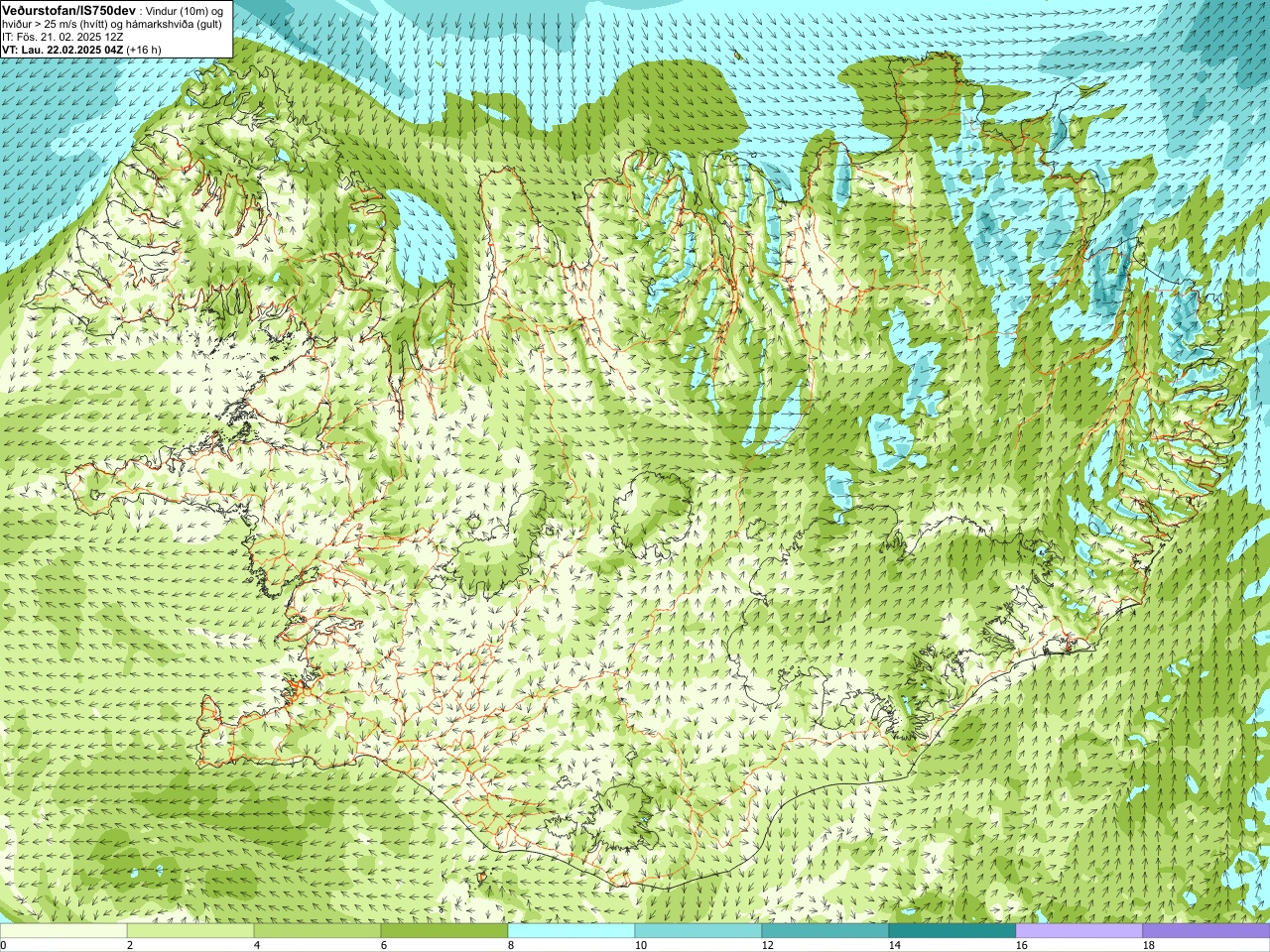The width and height of the screenshot is (1270, 952).
Task: Click the legend scale label "4"
Action: pyautogui.click(x=257, y=945)
